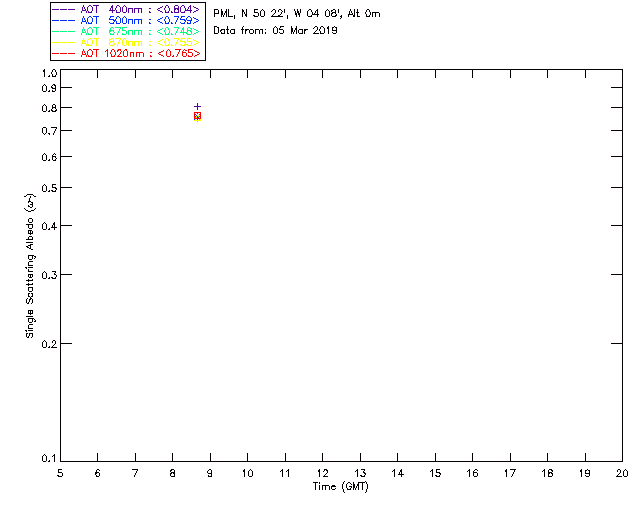
Task: Click the red 1020nm data point marker
Action: coord(197,116)
